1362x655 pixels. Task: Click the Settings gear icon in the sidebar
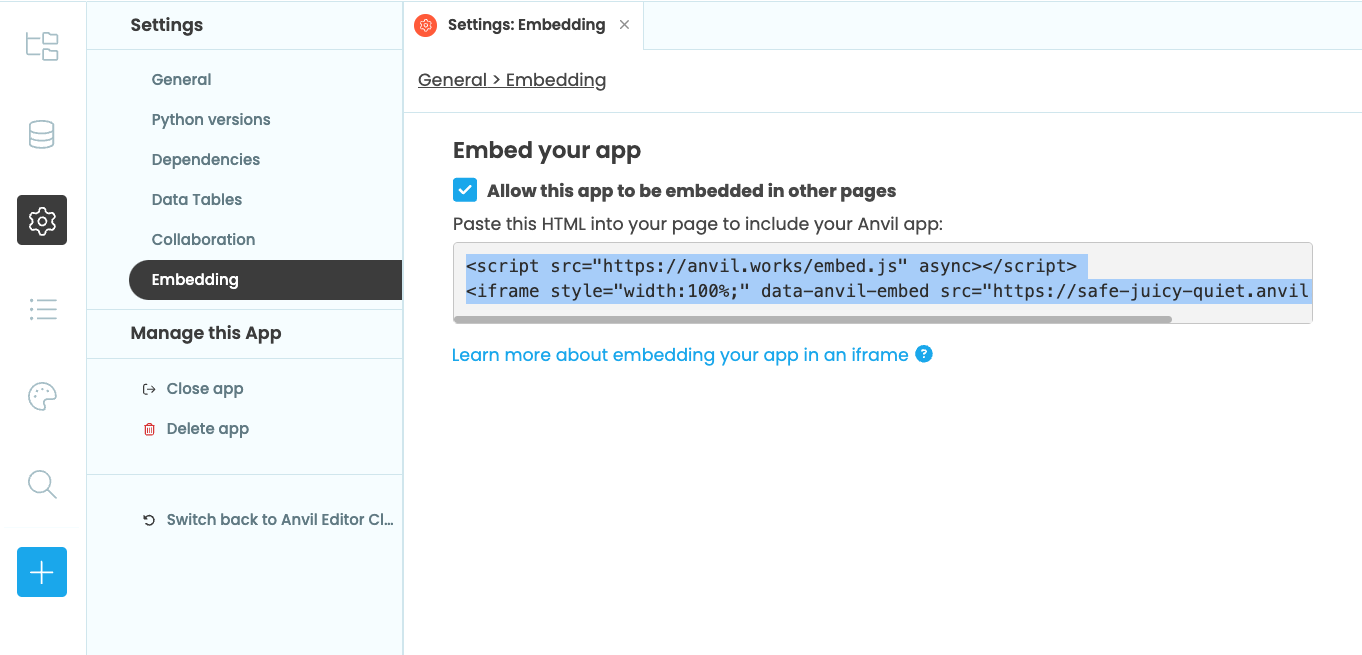41,219
